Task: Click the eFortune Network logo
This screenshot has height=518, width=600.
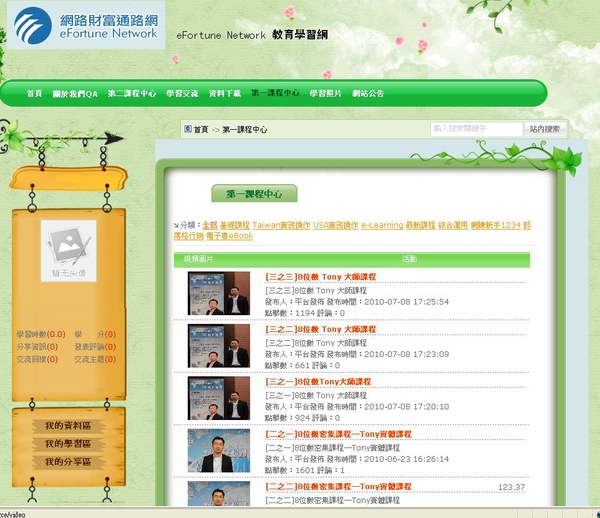Action: tap(86, 25)
